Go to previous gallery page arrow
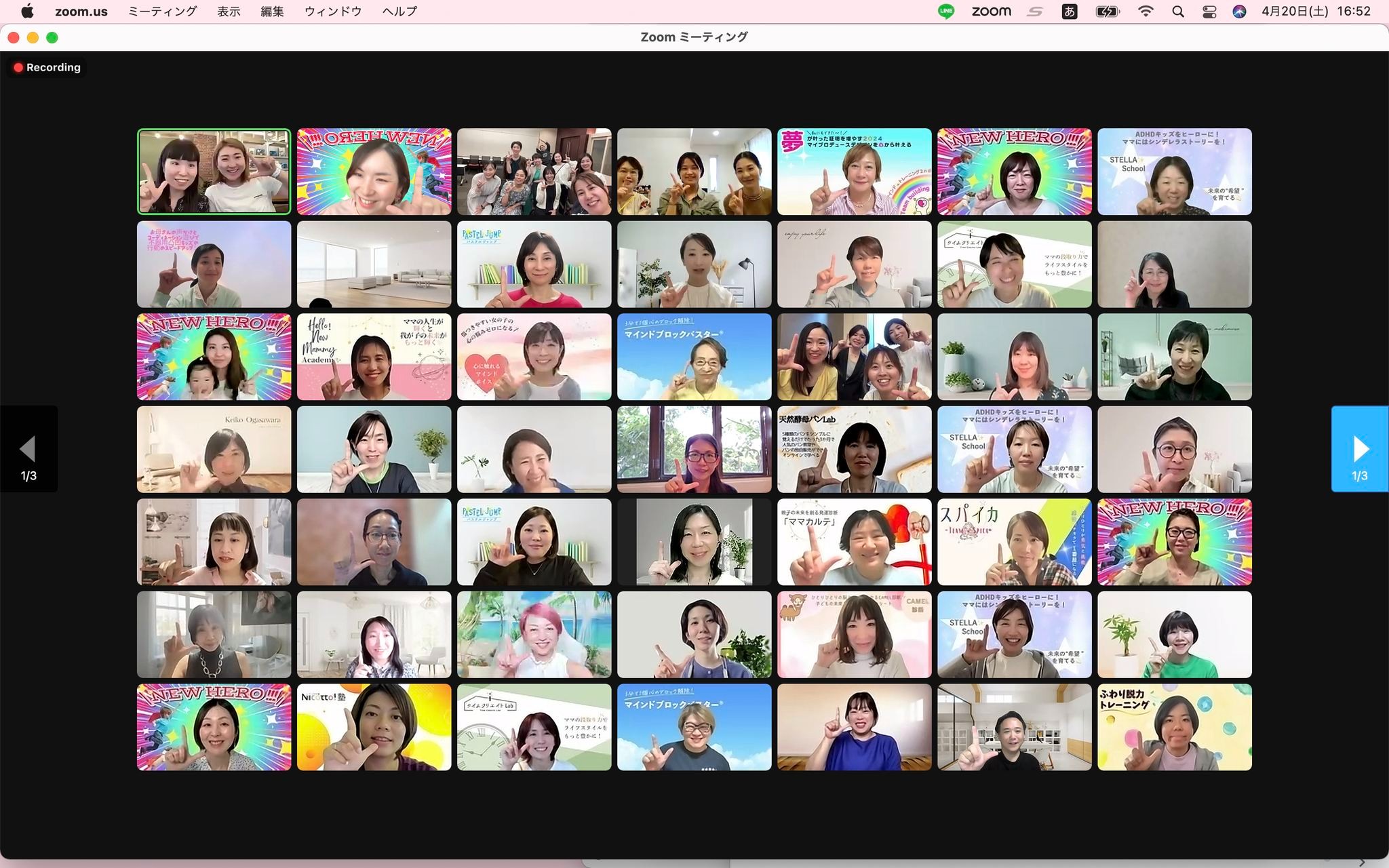 28,449
